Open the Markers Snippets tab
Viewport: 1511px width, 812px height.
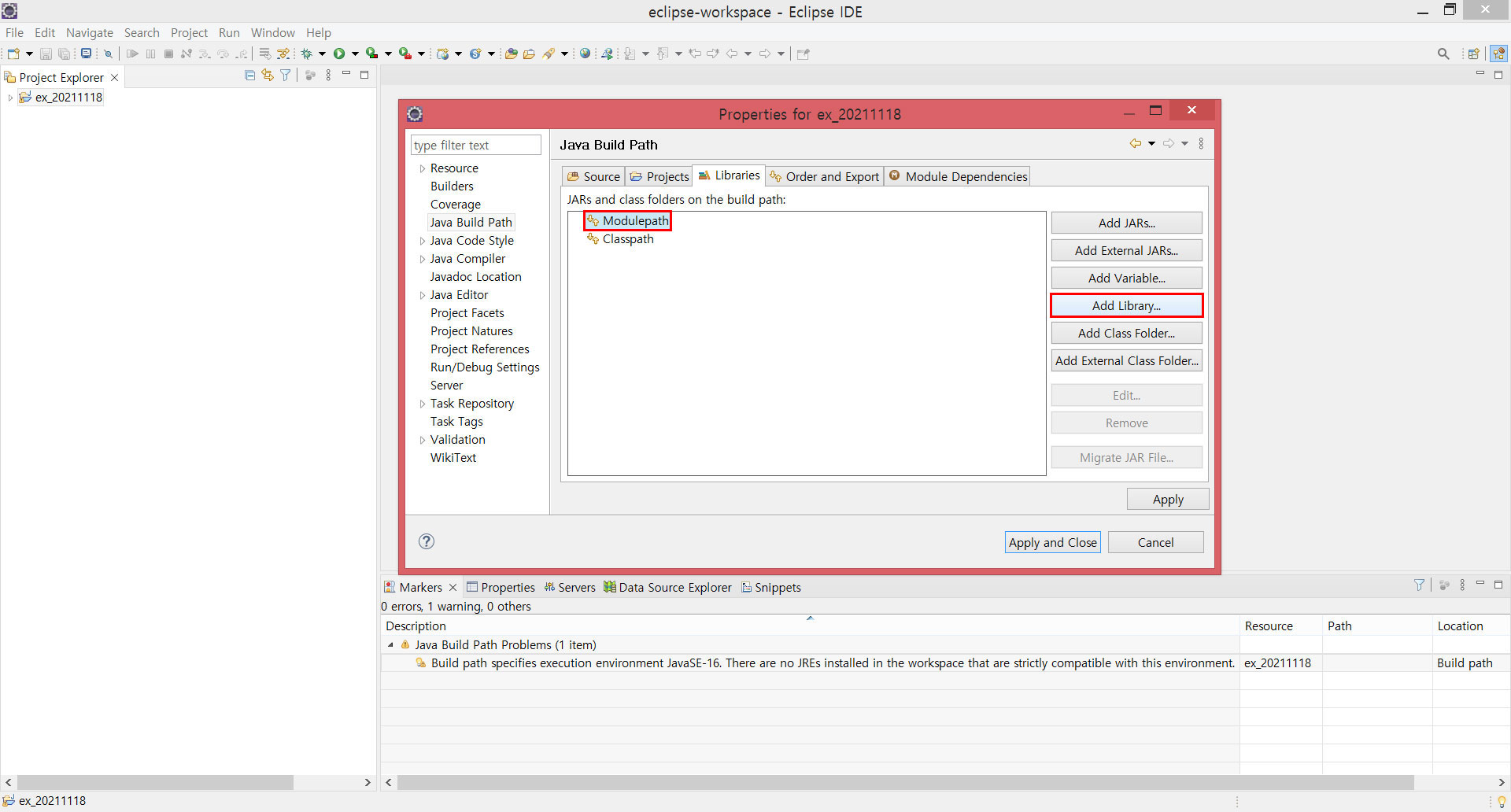770,587
